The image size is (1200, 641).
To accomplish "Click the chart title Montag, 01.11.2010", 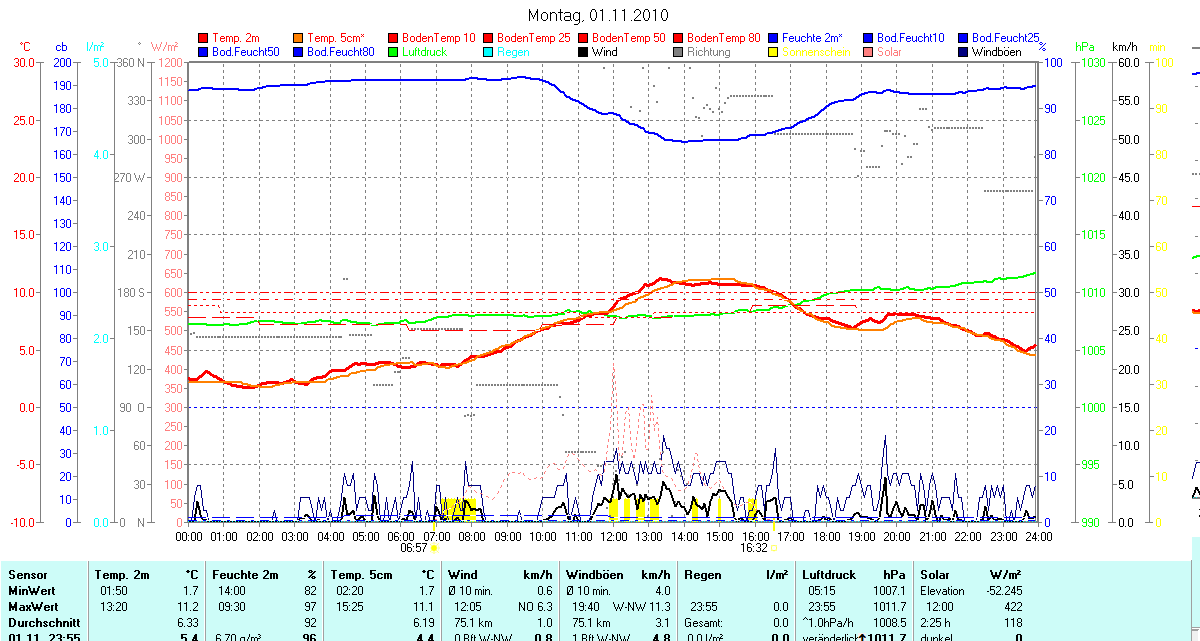I will [598, 15].
